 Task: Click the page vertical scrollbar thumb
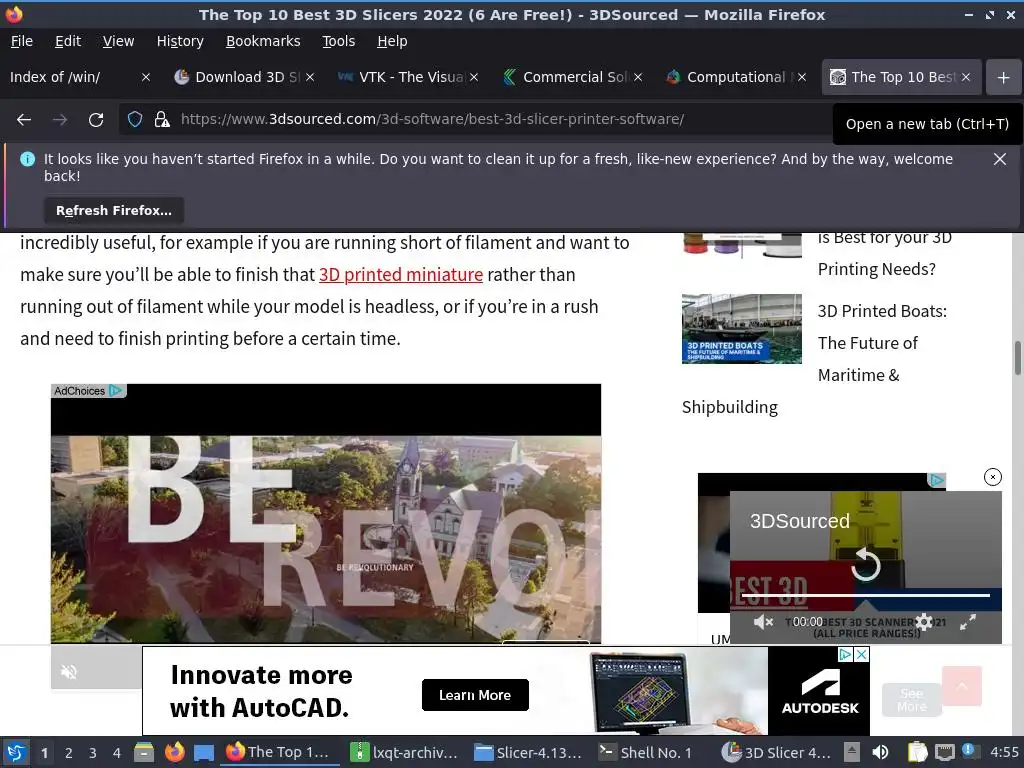click(x=1017, y=358)
